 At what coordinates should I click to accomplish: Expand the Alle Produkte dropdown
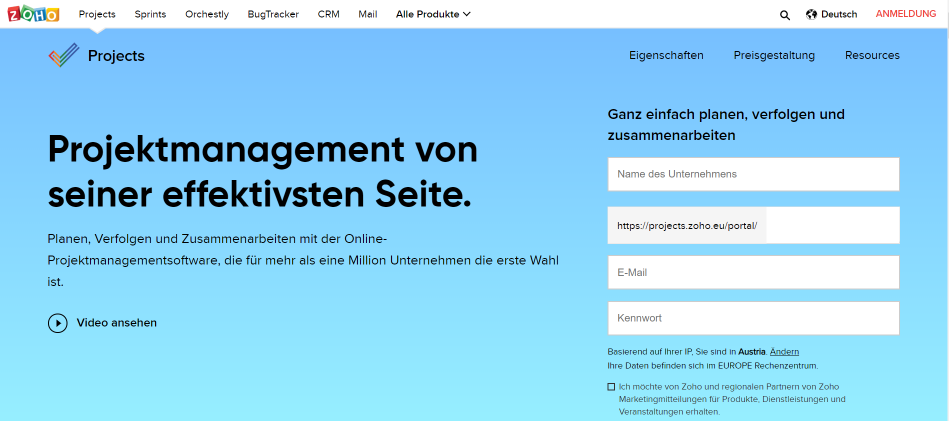(433, 15)
